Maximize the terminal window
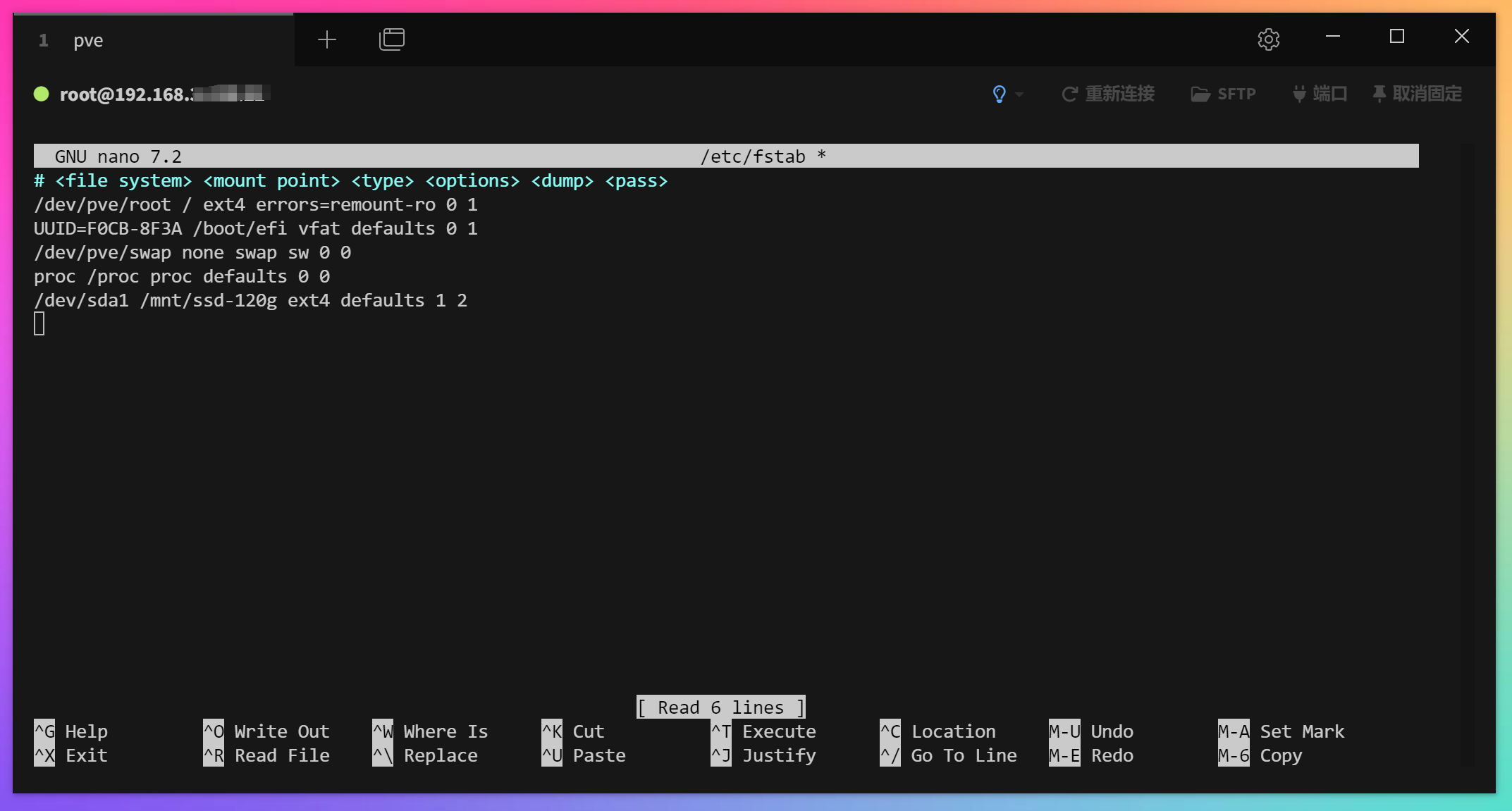The height and width of the screenshot is (811, 1512). pyautogui.click(x=1396, y=37)
